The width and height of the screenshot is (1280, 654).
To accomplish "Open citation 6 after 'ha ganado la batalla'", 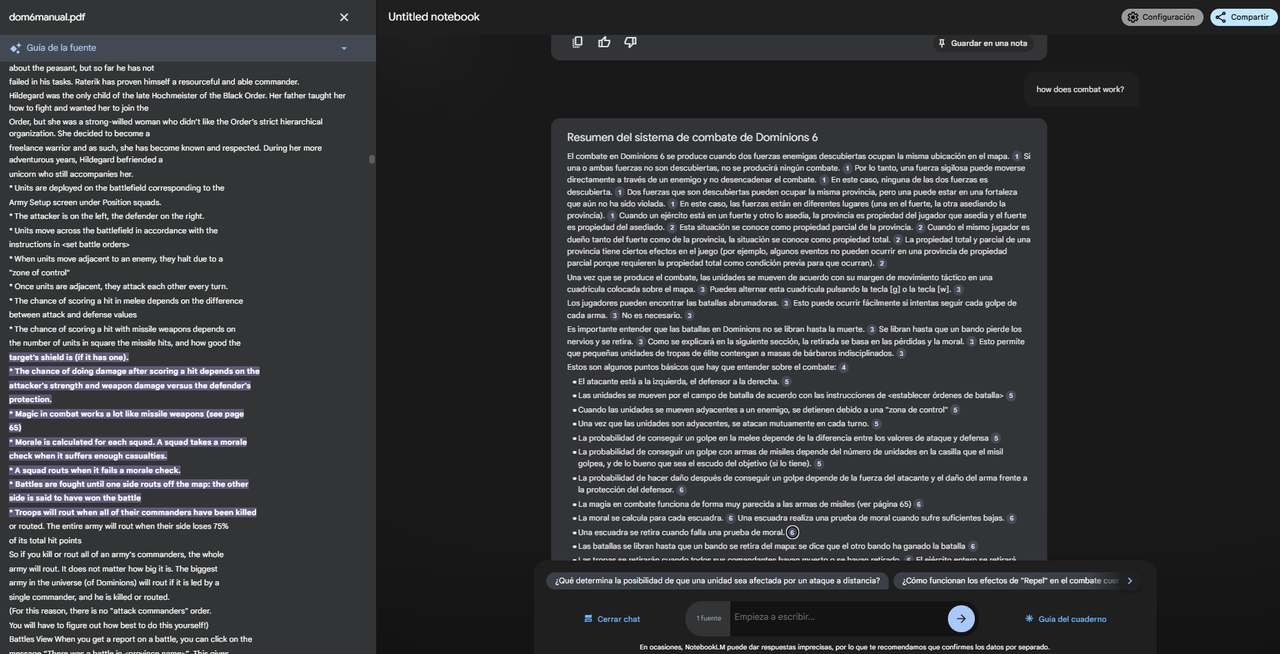I will [x=972, y=546].
